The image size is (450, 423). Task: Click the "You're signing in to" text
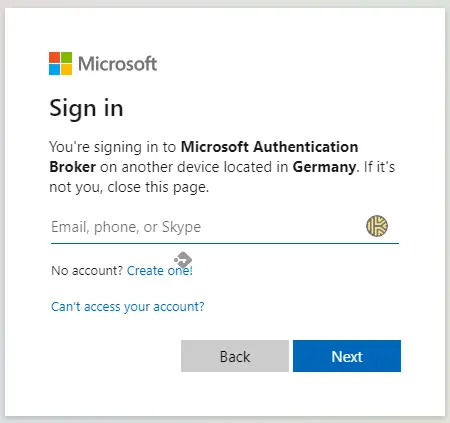click(x=113, y=147)
